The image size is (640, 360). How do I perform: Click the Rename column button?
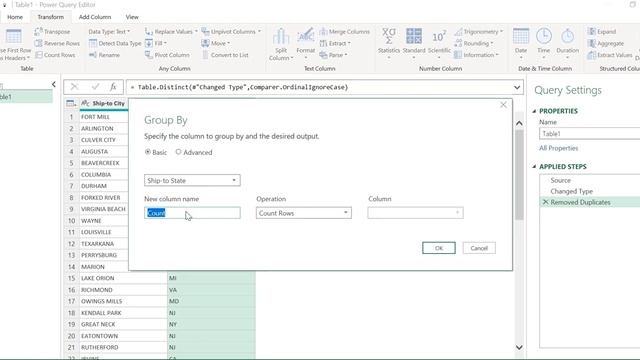104,55
